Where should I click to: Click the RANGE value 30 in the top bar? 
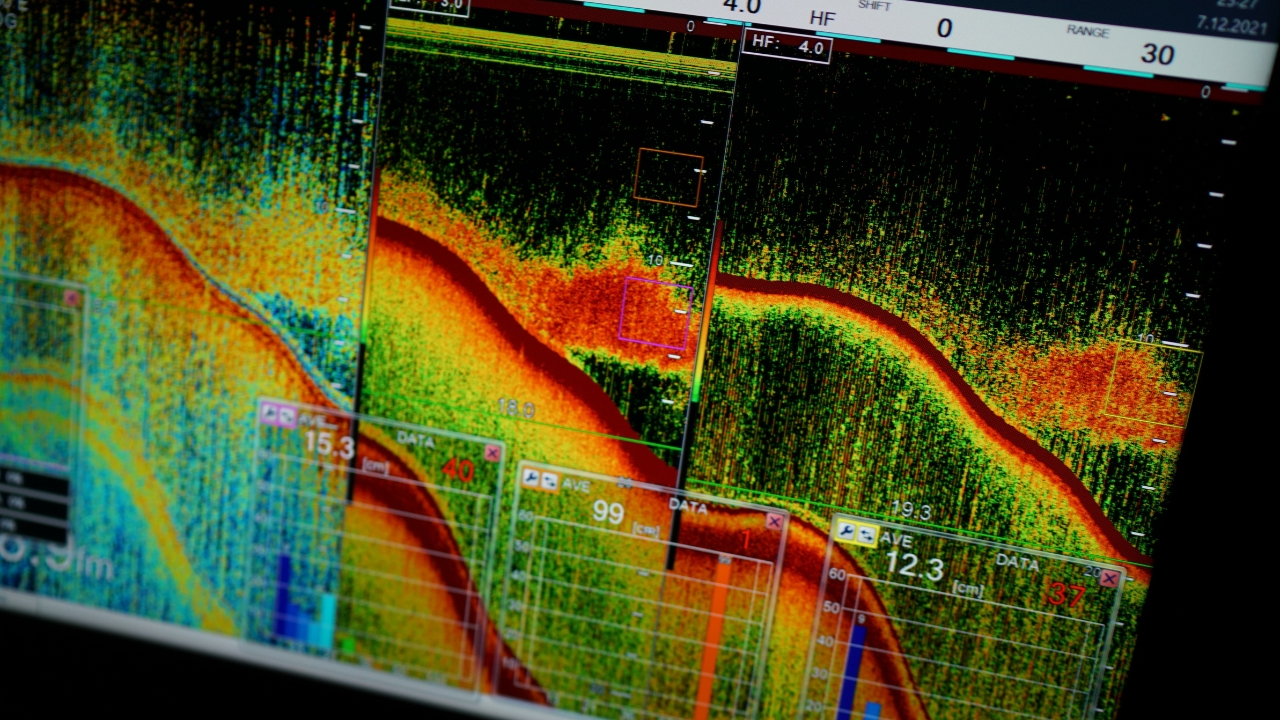pos(1157,54)
